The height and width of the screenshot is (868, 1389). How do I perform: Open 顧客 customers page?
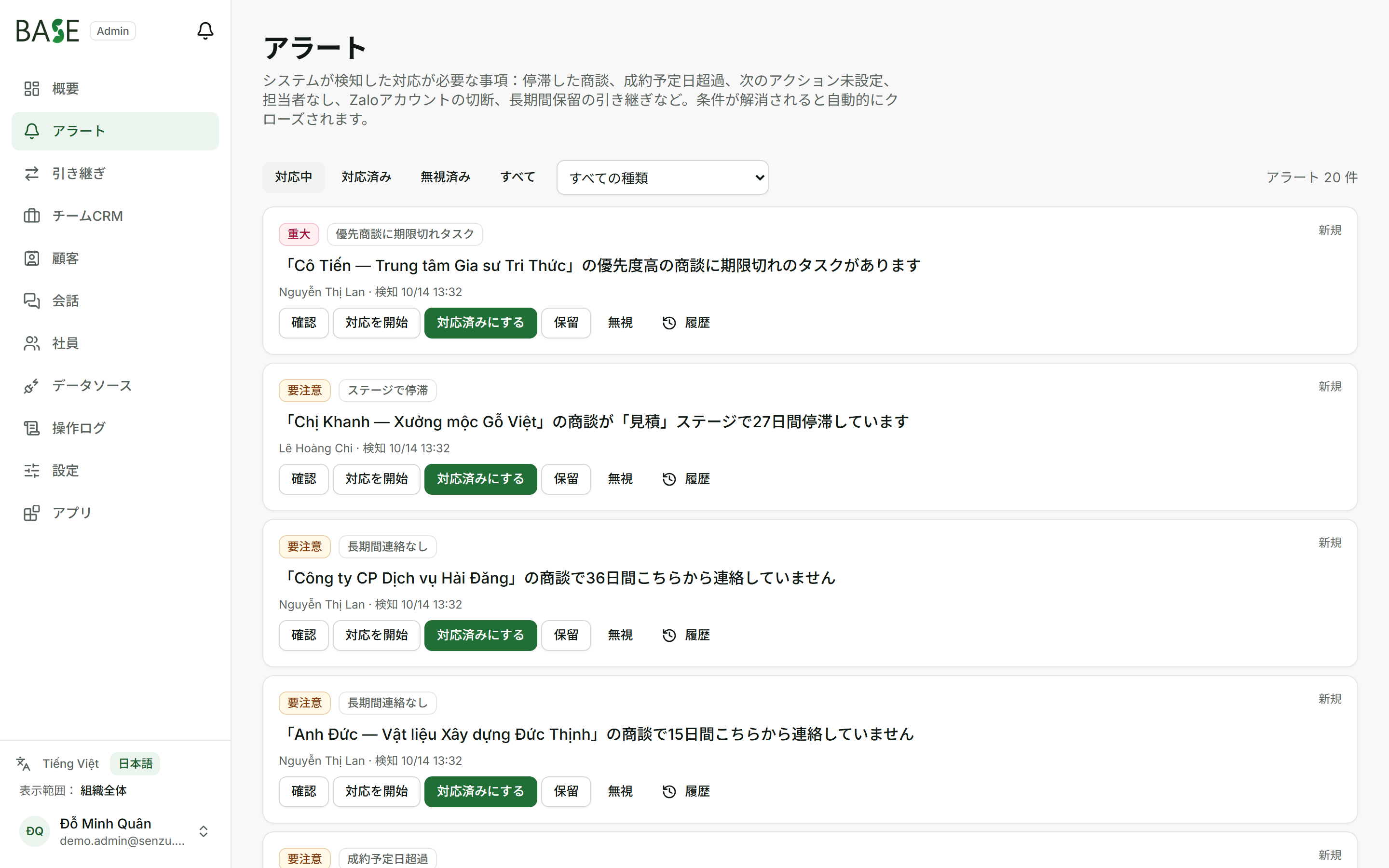(x=115, y=258)
